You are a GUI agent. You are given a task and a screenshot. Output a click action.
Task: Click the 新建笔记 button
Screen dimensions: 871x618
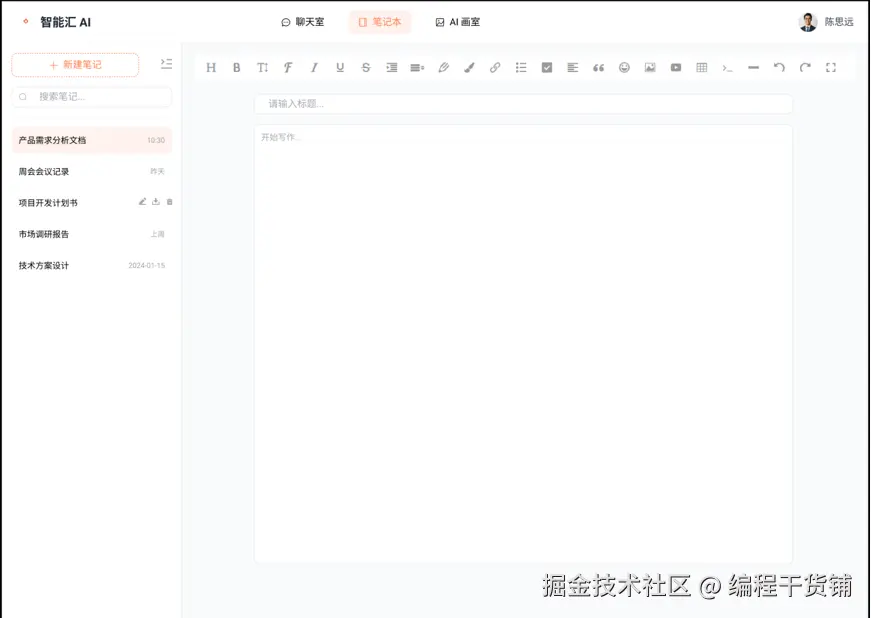(x=75, y=65)
